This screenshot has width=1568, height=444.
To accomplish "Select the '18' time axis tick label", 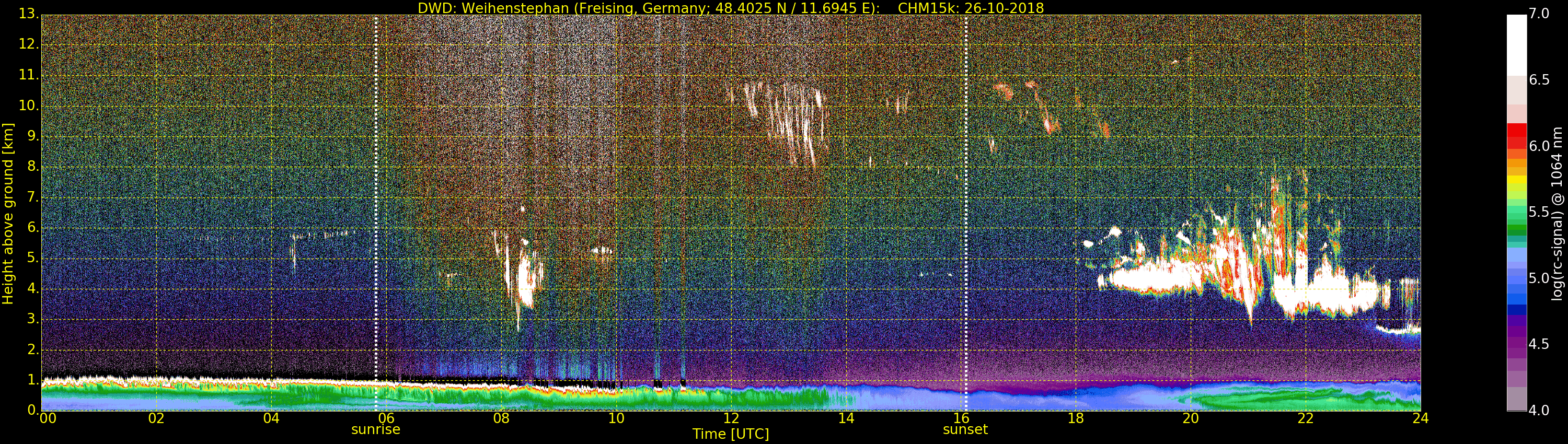I will 1076,418.
